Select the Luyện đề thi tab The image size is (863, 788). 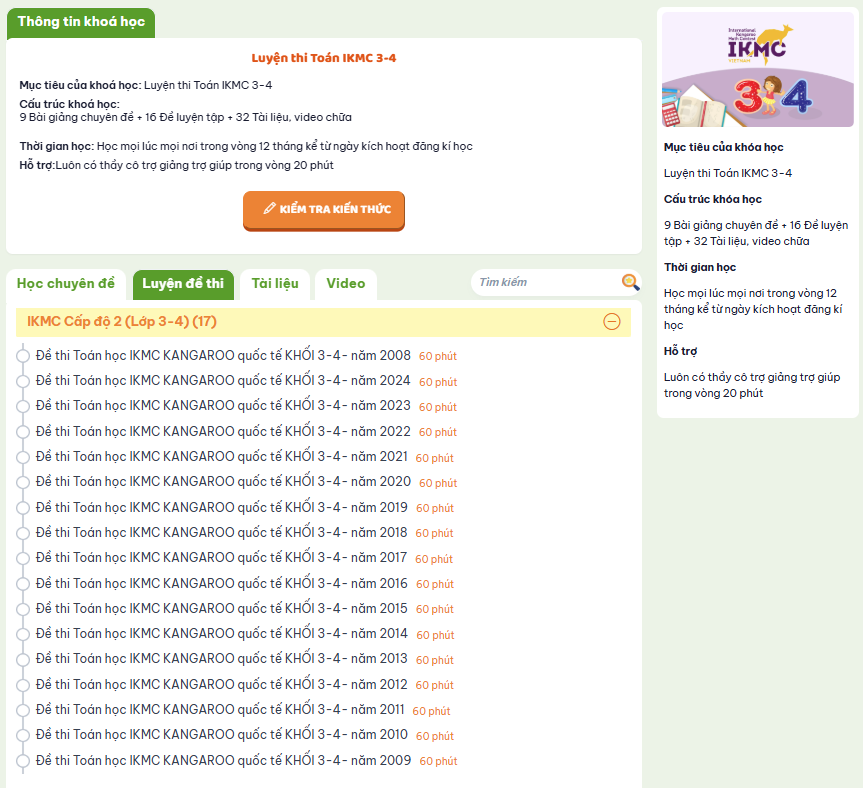click(x=183, y=284)
